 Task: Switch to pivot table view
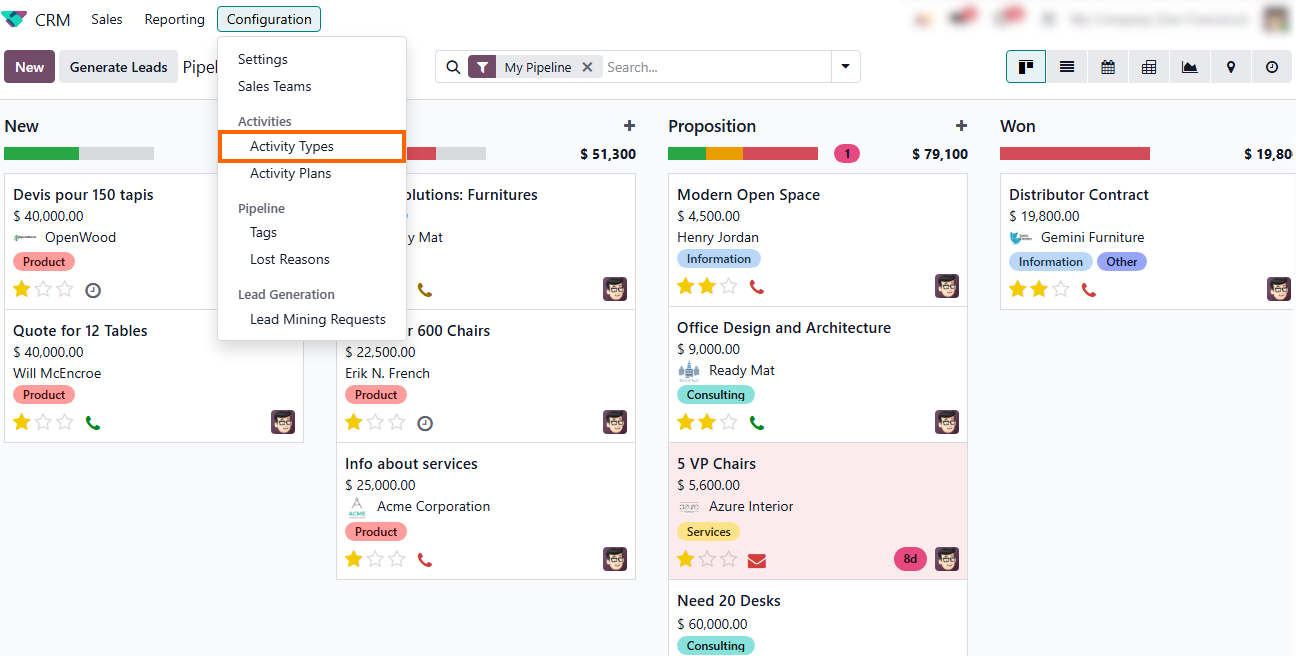coord(1149,67)
